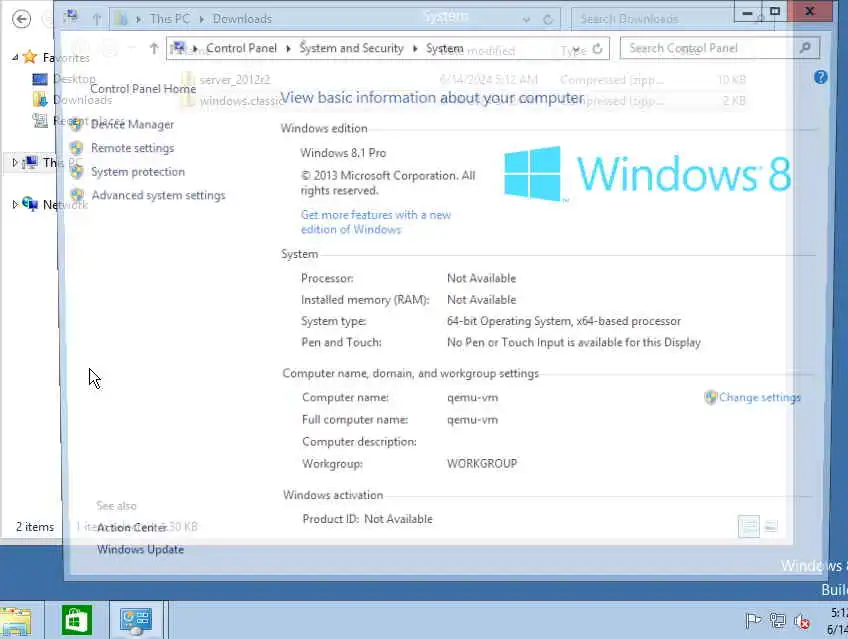Click the System protection shield icon

click(76, 171)
